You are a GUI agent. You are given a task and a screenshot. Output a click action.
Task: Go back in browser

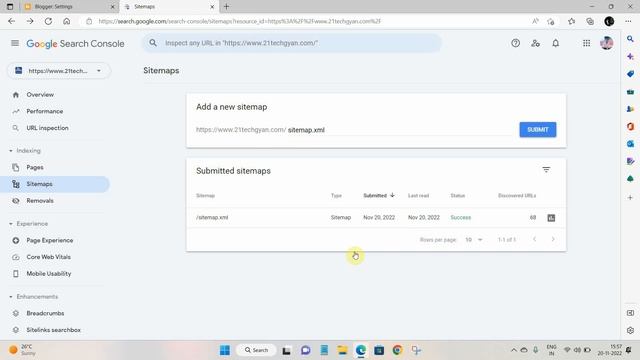(11, 21)
